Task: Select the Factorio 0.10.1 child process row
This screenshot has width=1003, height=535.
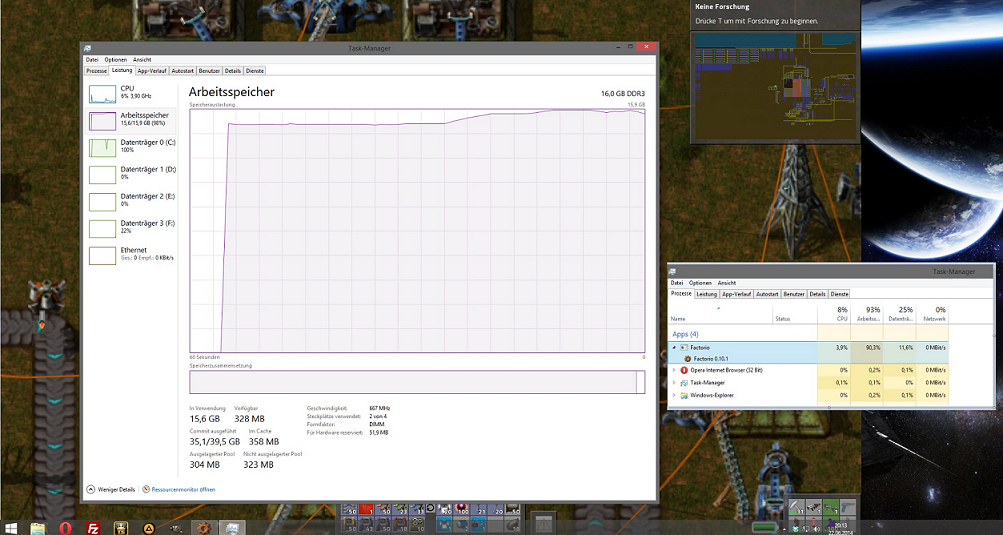Action: pyautogui.click(x=809, y=359)
